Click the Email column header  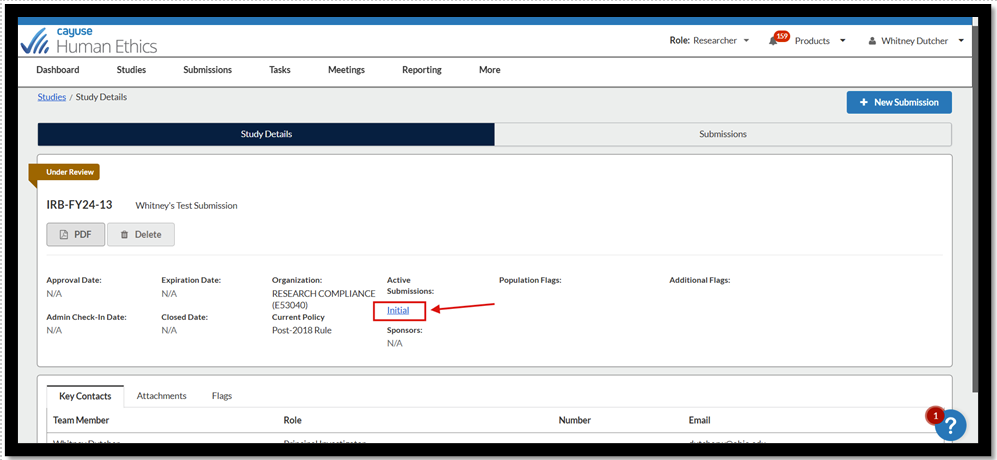[x=699, y=421]
